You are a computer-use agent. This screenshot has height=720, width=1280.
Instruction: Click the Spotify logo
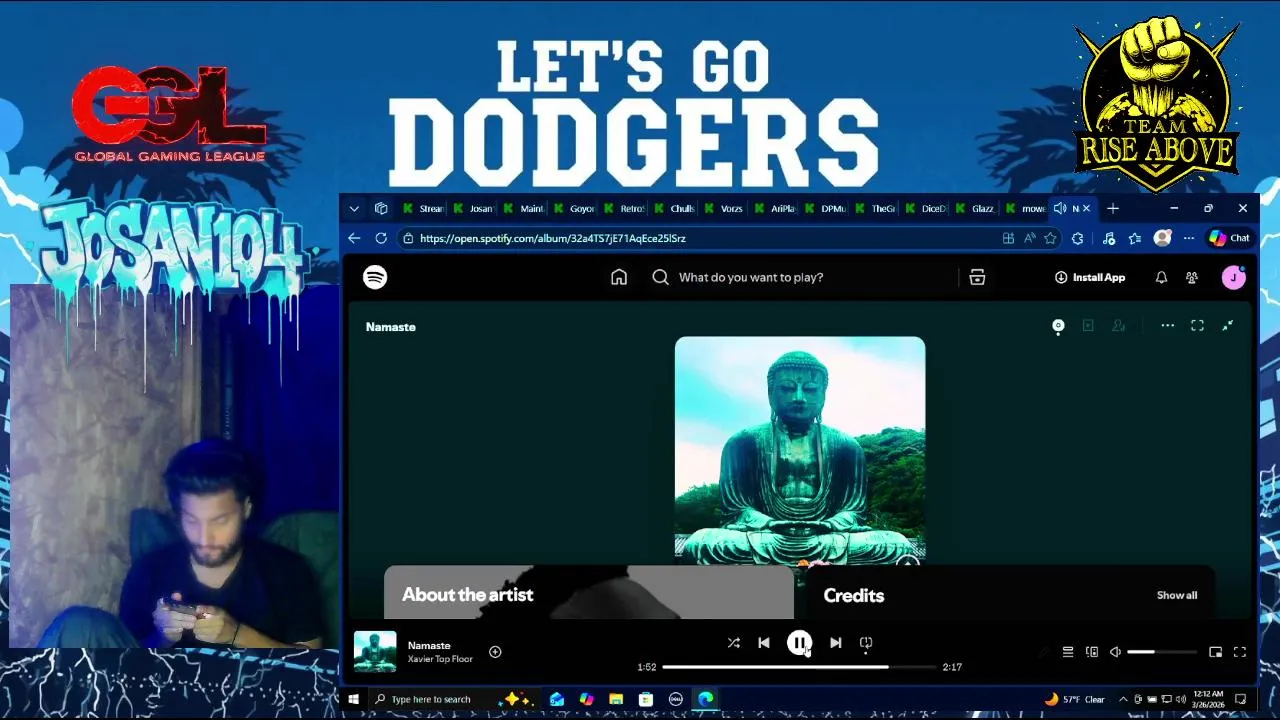click(375, 277)
